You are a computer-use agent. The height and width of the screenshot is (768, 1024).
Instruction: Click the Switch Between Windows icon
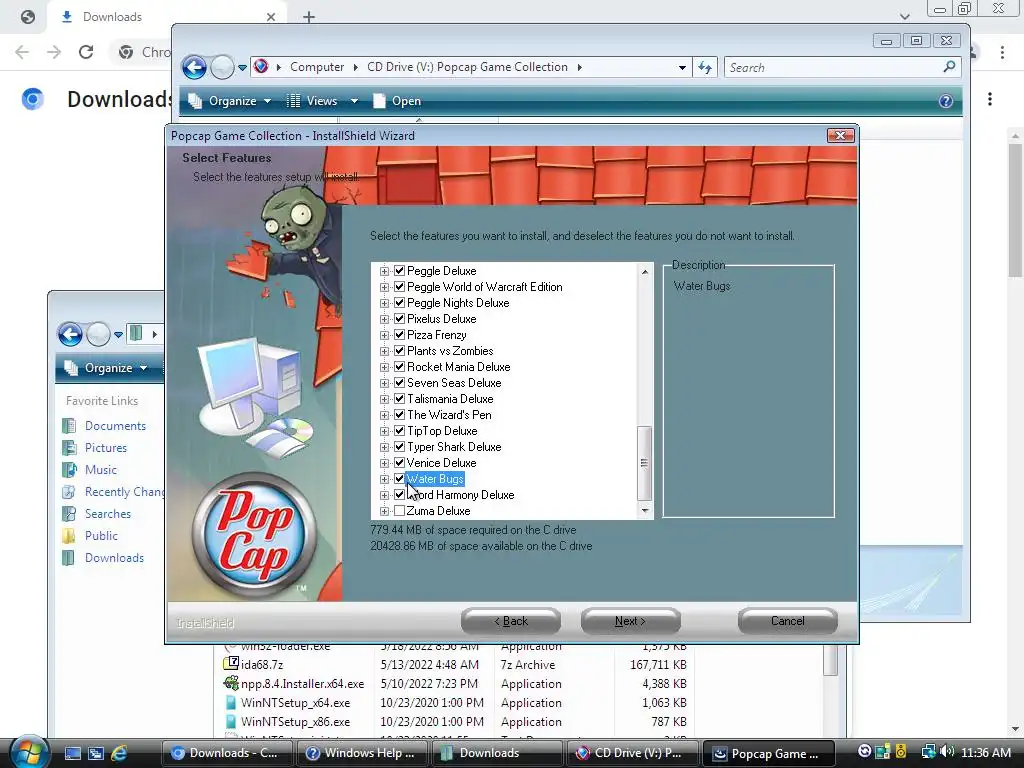tap(96, 753)
